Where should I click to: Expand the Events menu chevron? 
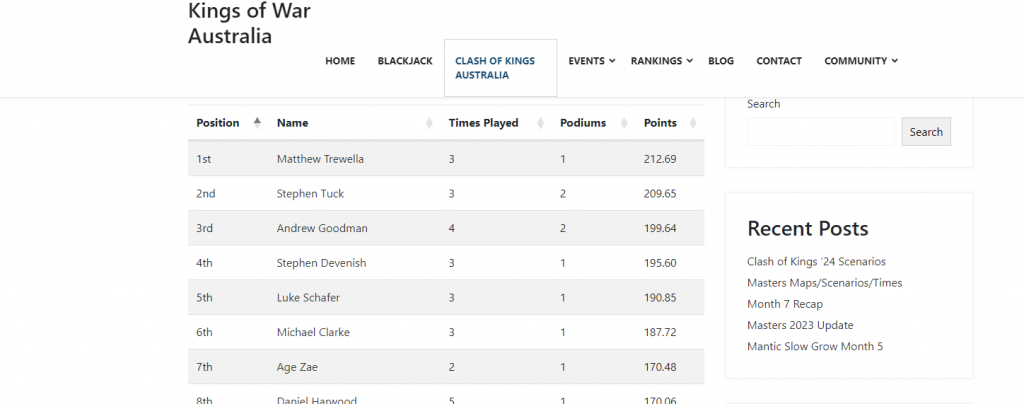tap(612, 61)
